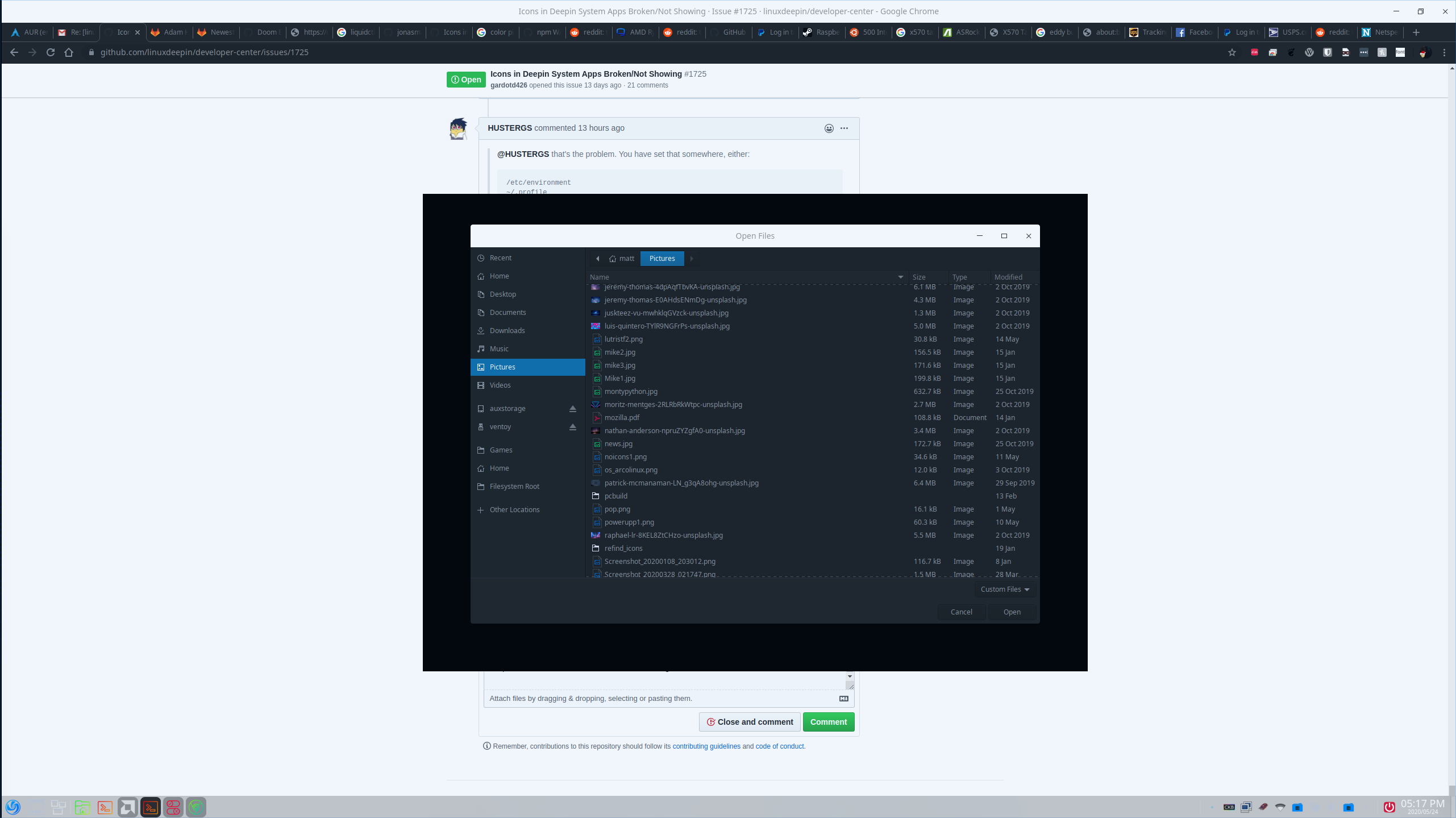Screen dimensions: 1456x818
Task: Open the Custom Files filter dropdown
Action: tap(1004, 589)
